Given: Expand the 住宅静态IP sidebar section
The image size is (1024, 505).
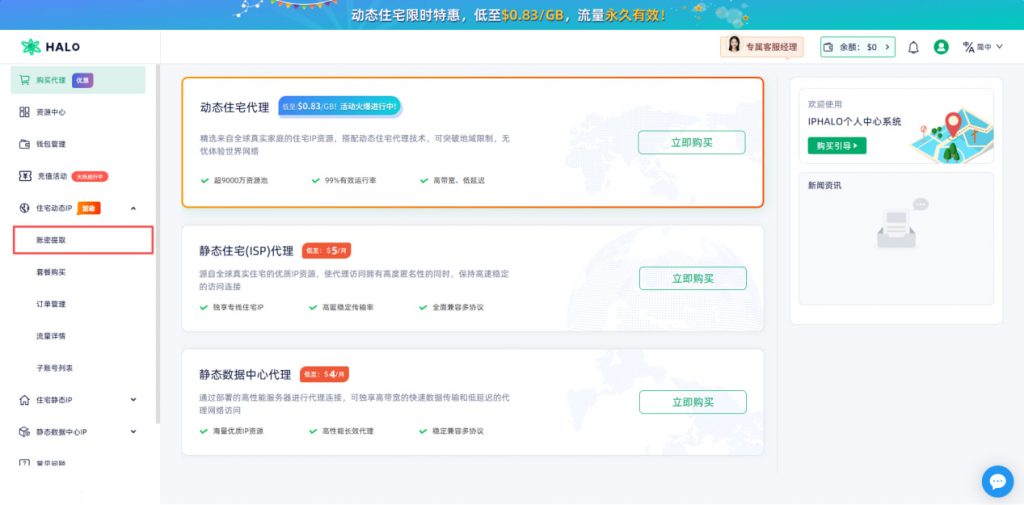Looking at the screenshot, I should point(134,400).
